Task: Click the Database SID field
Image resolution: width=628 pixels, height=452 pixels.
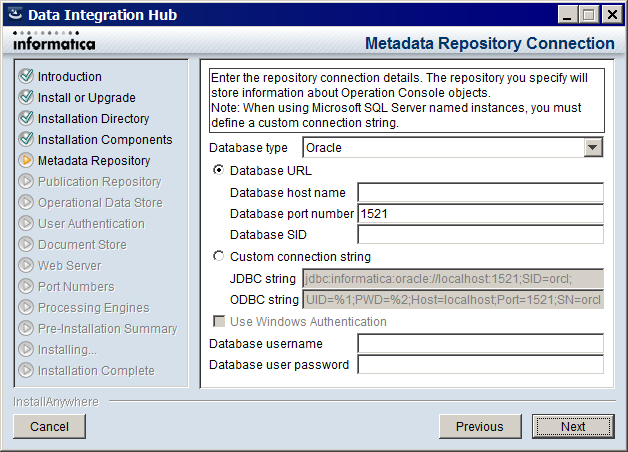Action: click(480, 234)
